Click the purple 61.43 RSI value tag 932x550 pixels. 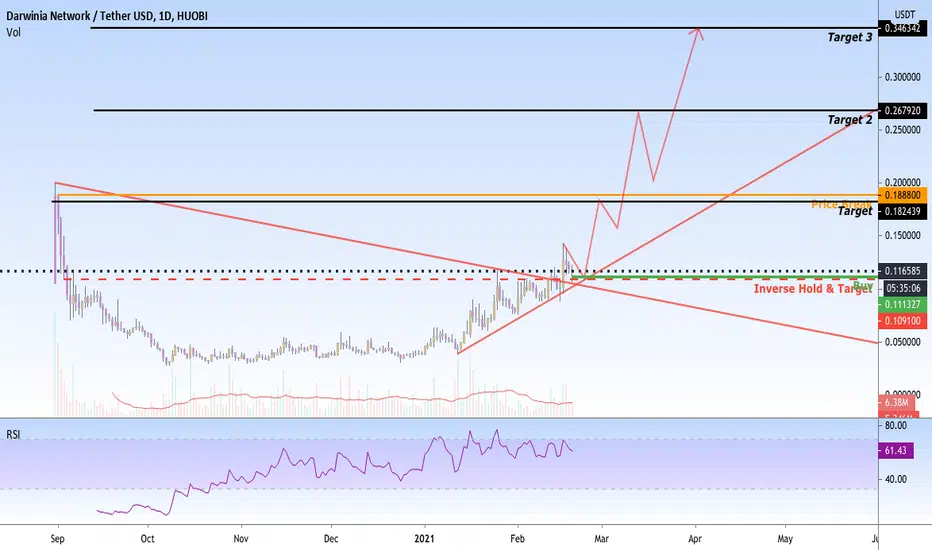pos(896,451)
